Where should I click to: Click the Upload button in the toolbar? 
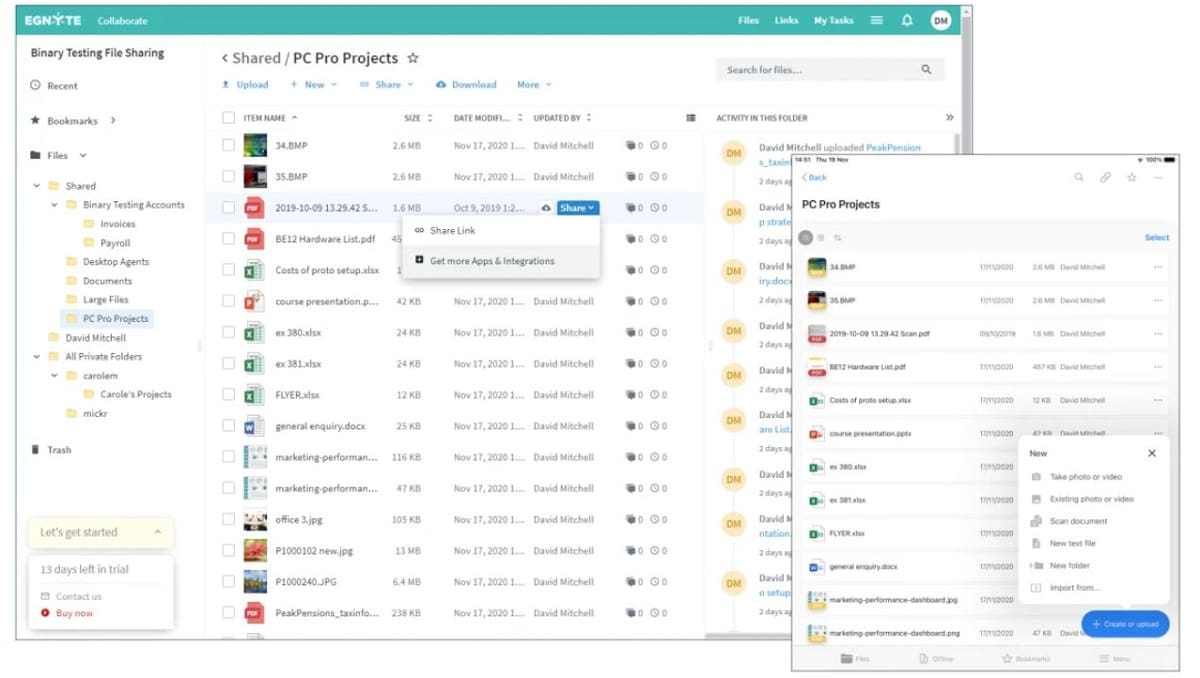click(245, 85)
